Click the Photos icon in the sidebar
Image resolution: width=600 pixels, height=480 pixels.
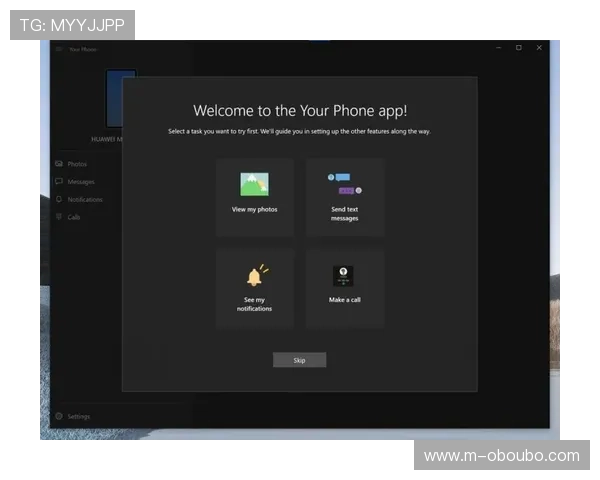[59, 163]
